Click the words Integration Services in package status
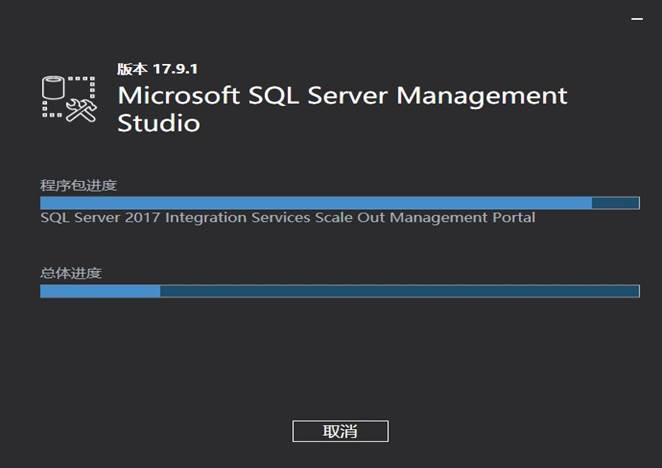 click(x=237, y=218)
